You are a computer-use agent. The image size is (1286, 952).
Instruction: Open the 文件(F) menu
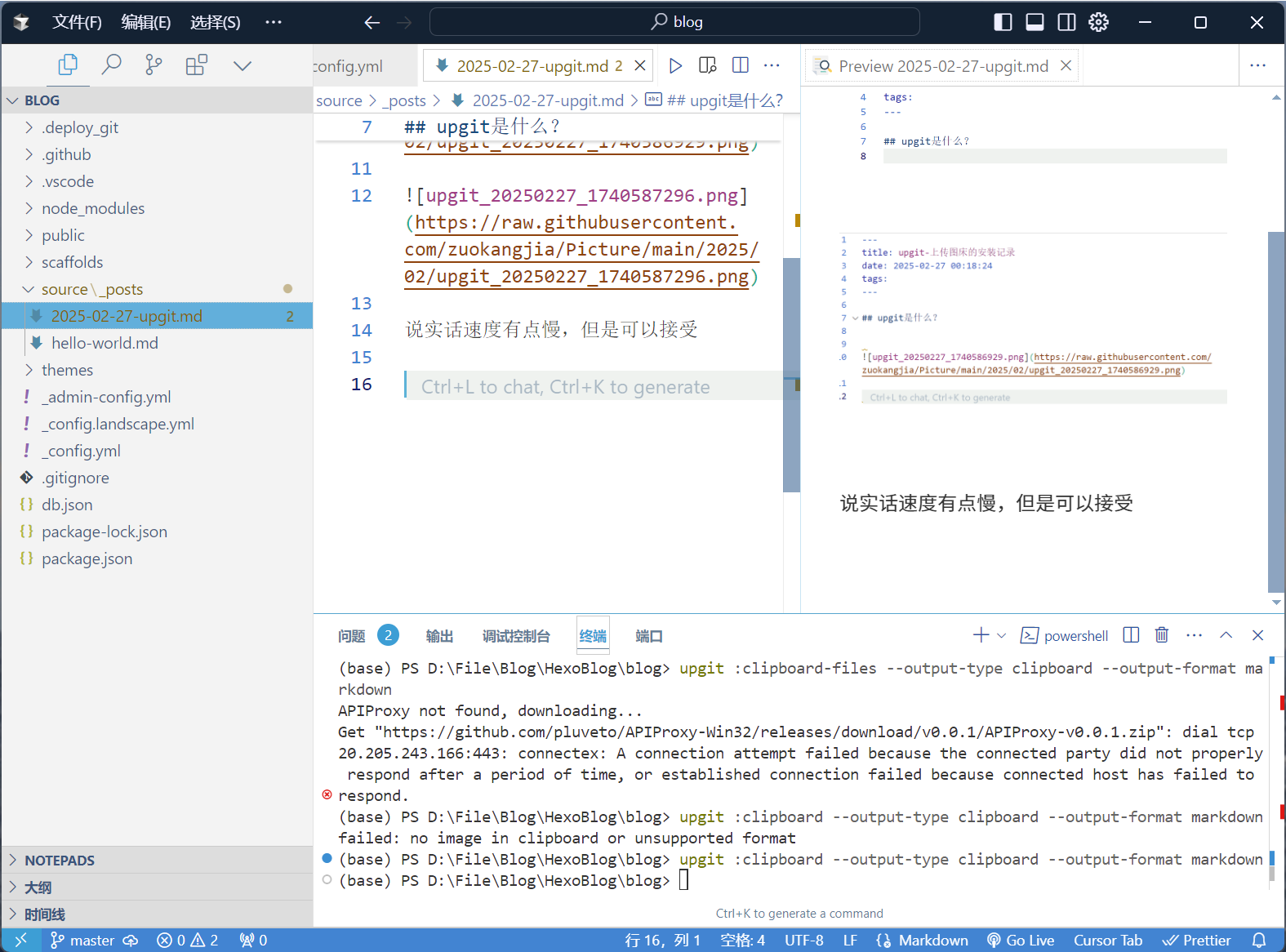click(77, 22)
